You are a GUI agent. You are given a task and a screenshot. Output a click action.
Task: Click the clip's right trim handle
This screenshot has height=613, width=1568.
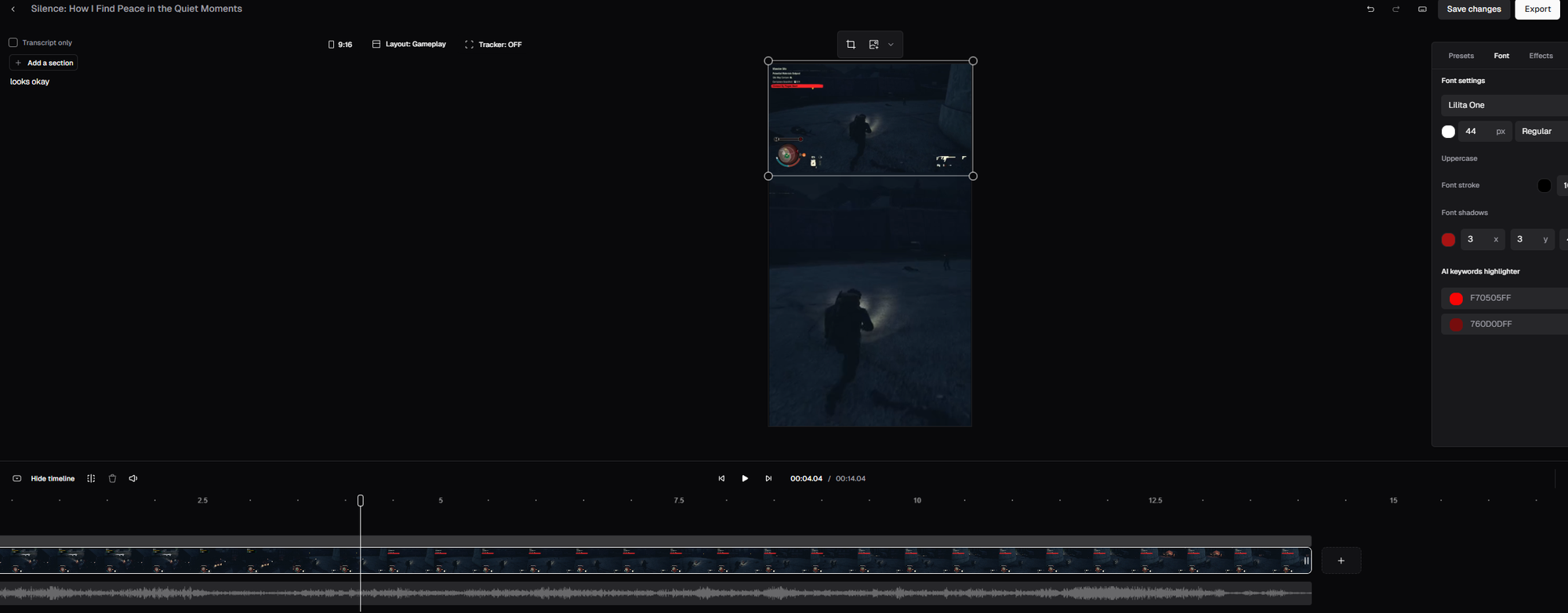1306,560
